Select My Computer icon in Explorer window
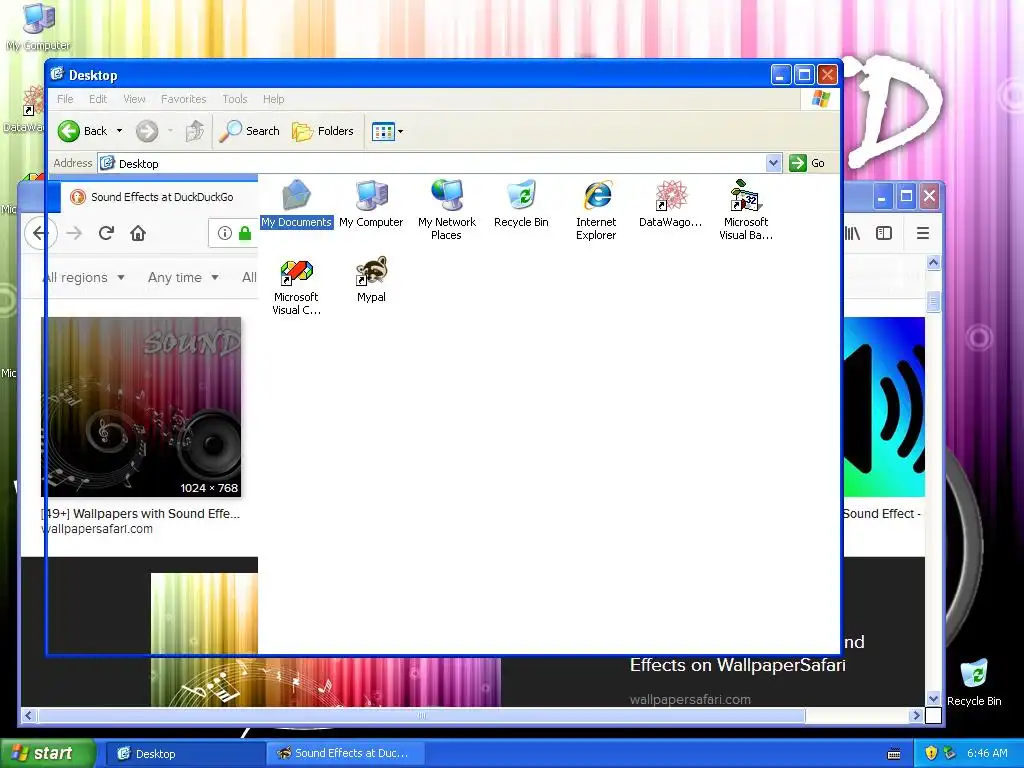 coord(371,204)
